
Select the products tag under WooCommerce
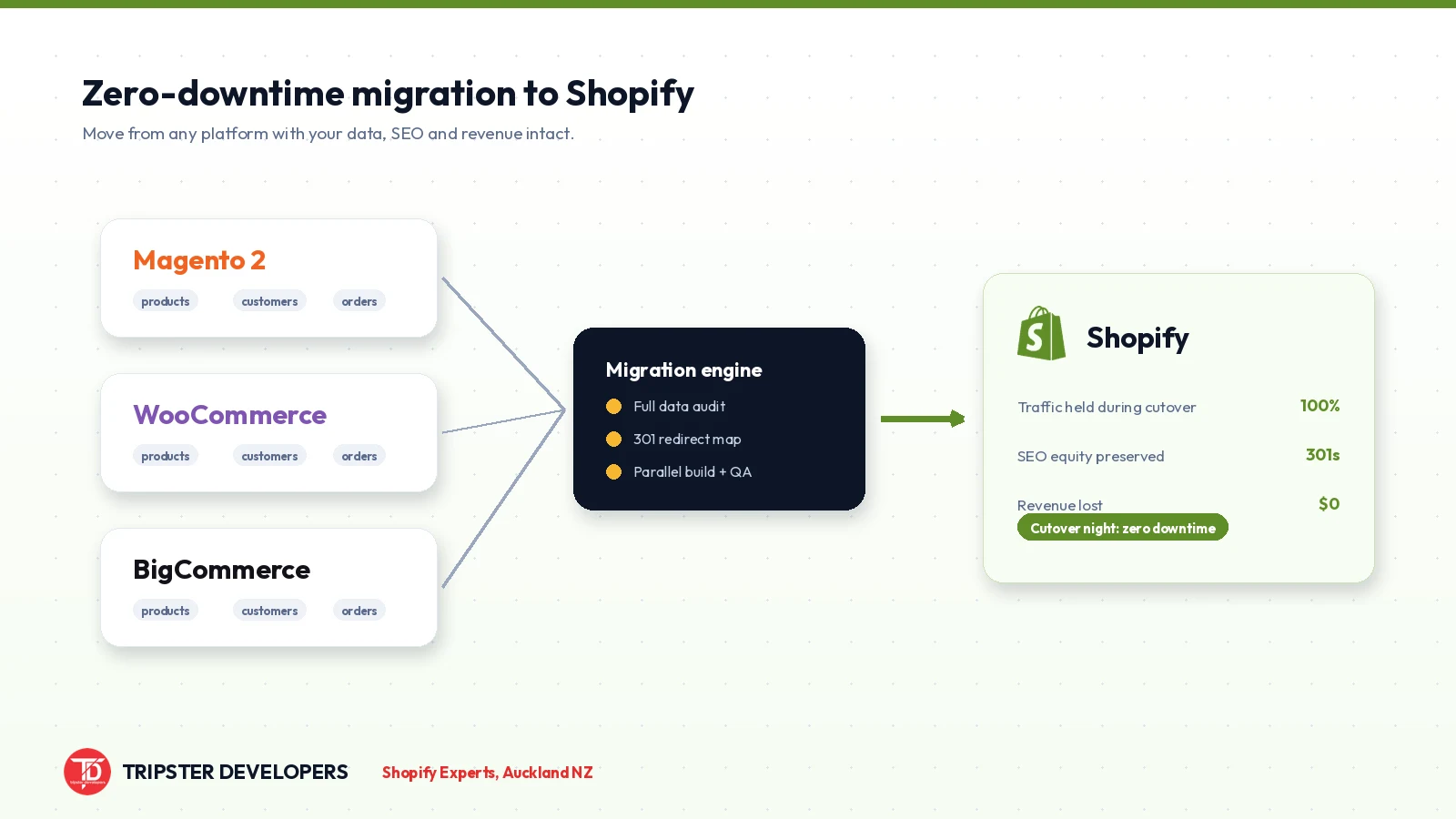tap(166, 456)
